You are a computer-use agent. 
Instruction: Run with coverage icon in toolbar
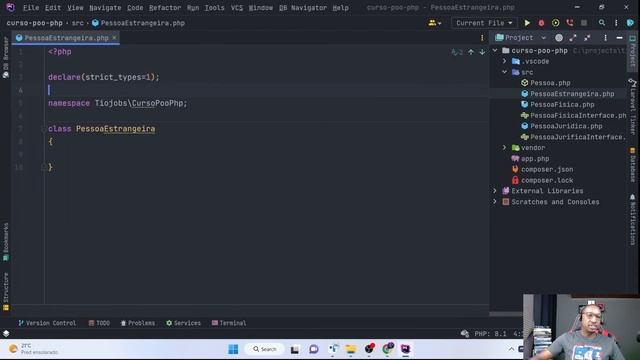(556, 23)
